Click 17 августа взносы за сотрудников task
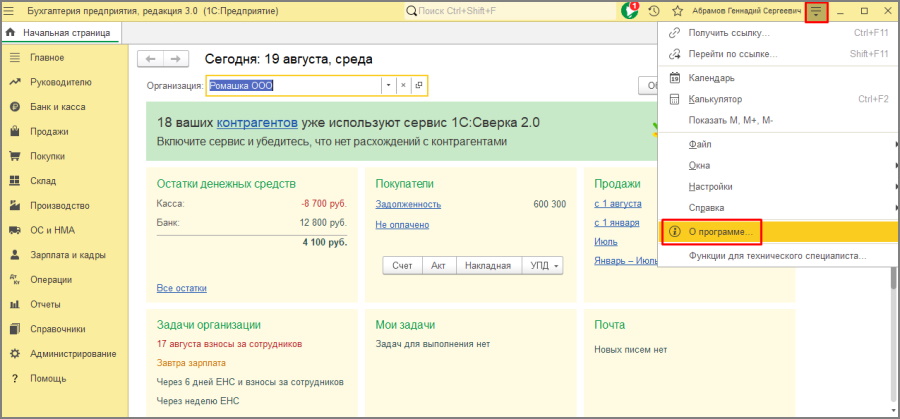This screenshot has height=419, width=900. point(230,344)
